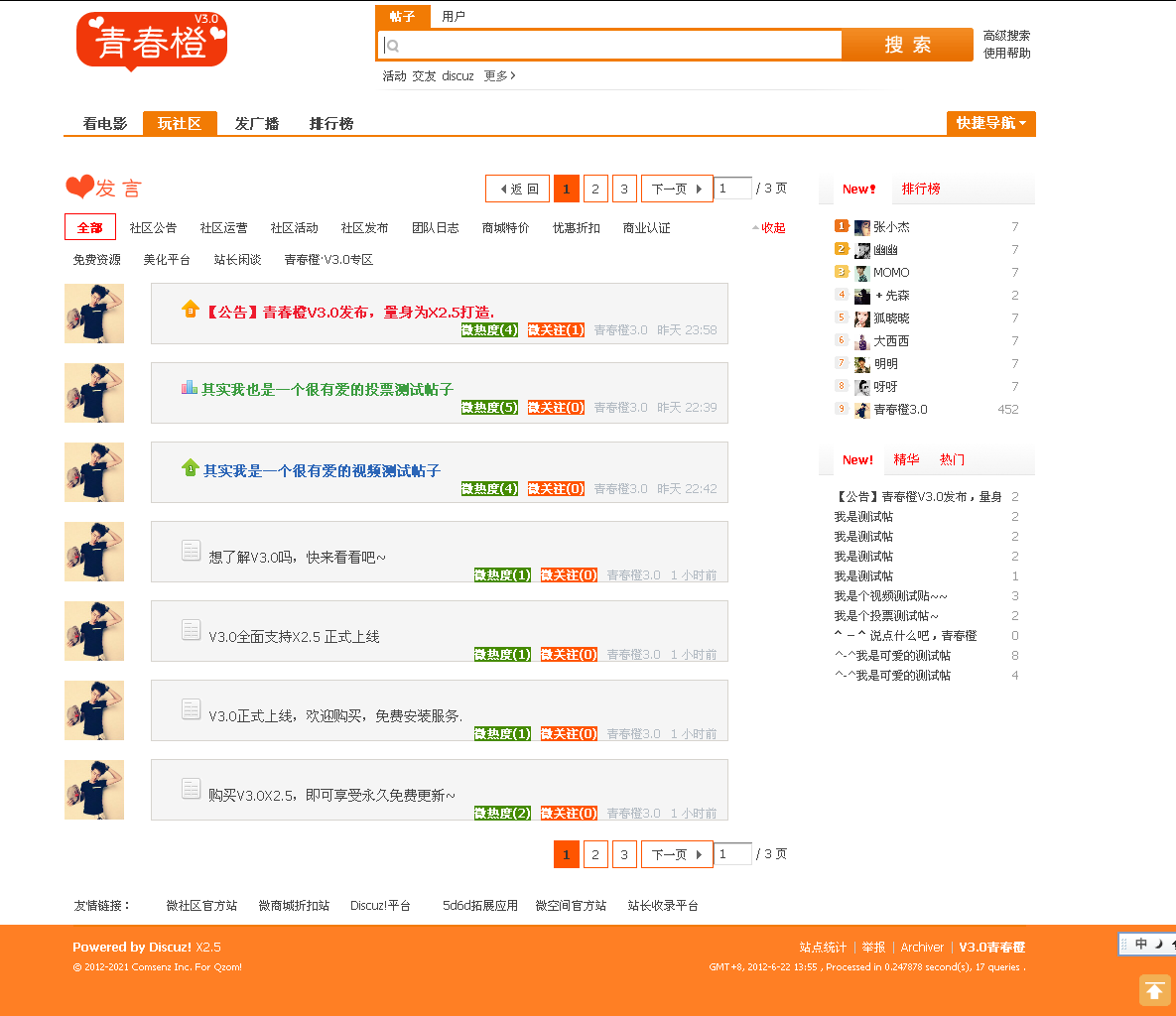Click the document icon before 购买V3.0X2.5
The height and width of the screenshot is (1016, 1176).
[192, 789]
